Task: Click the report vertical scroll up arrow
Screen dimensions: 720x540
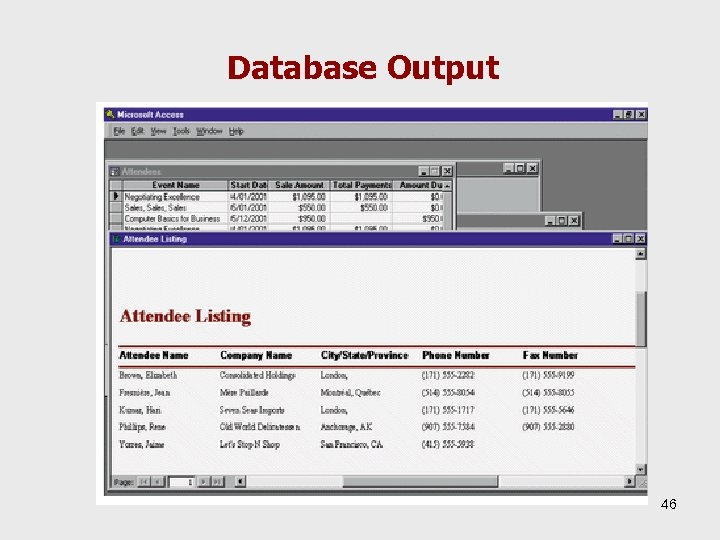Action: pyautogui.click(x=641, y=253)
